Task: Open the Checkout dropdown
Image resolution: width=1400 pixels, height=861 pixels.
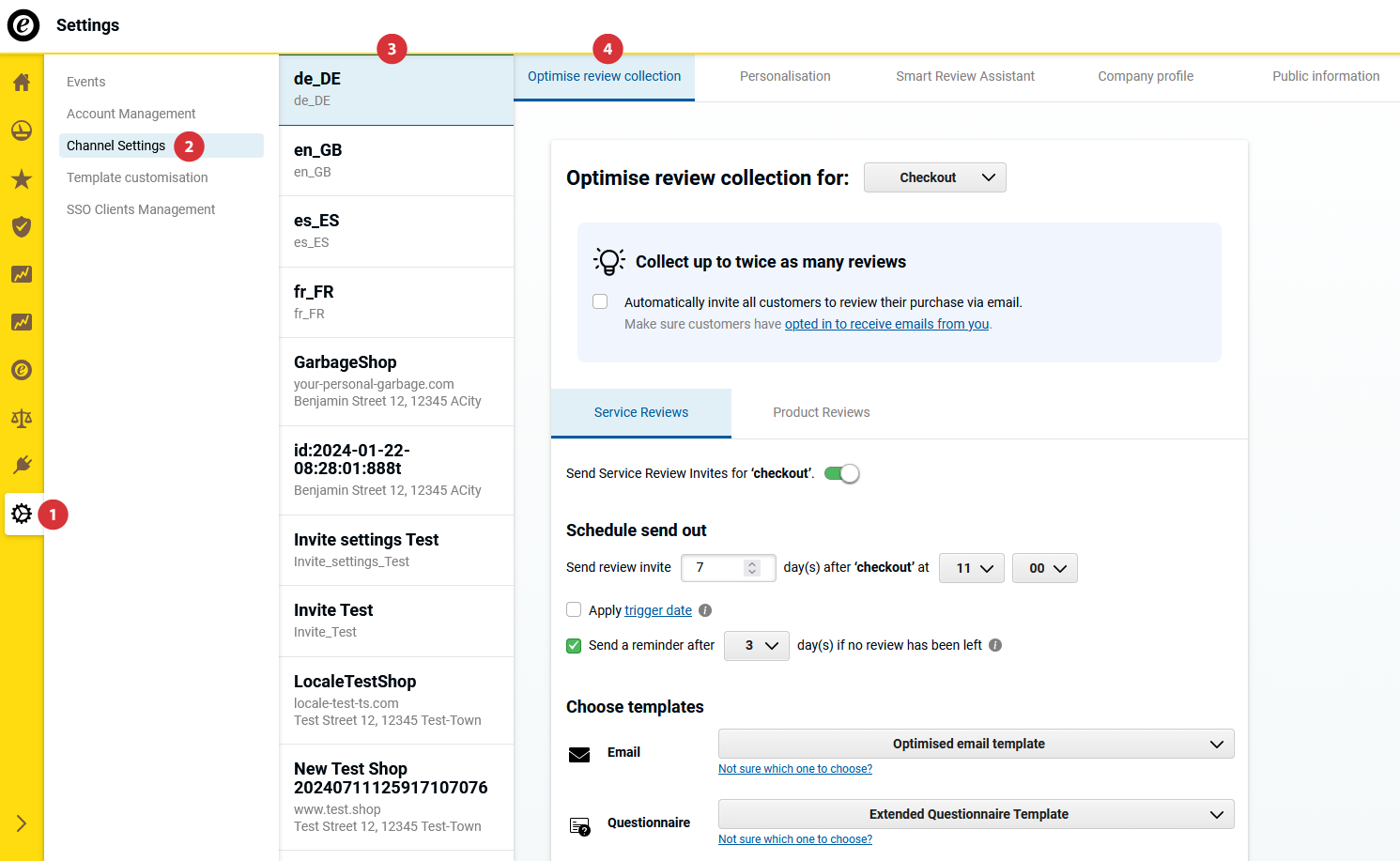Action: pyautogui.click(x=934, y=177)
